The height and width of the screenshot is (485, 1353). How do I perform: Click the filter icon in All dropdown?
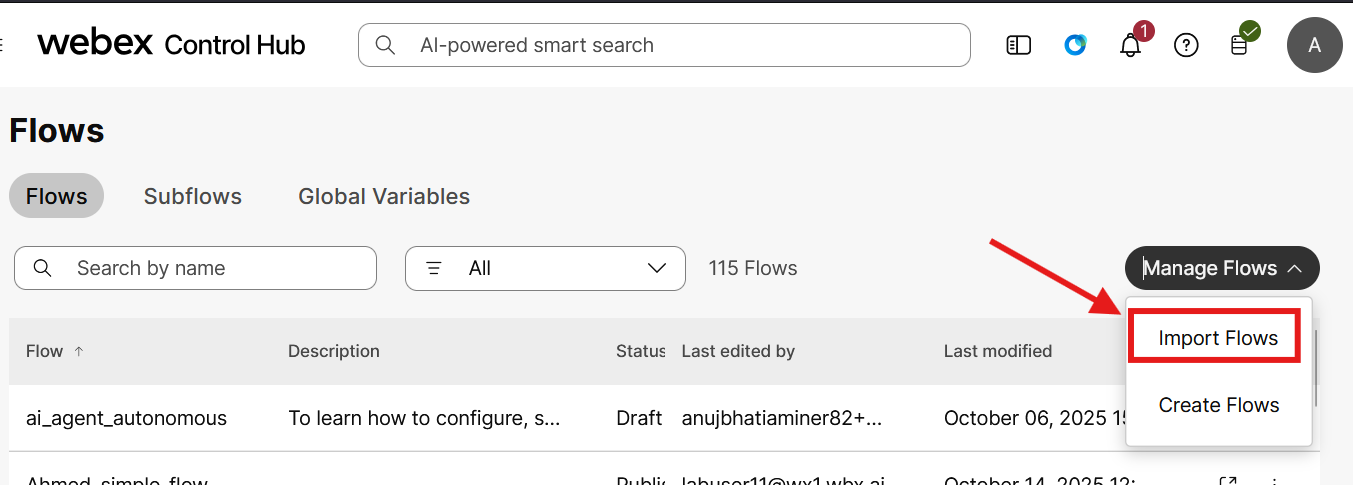(x=434, y=268)
